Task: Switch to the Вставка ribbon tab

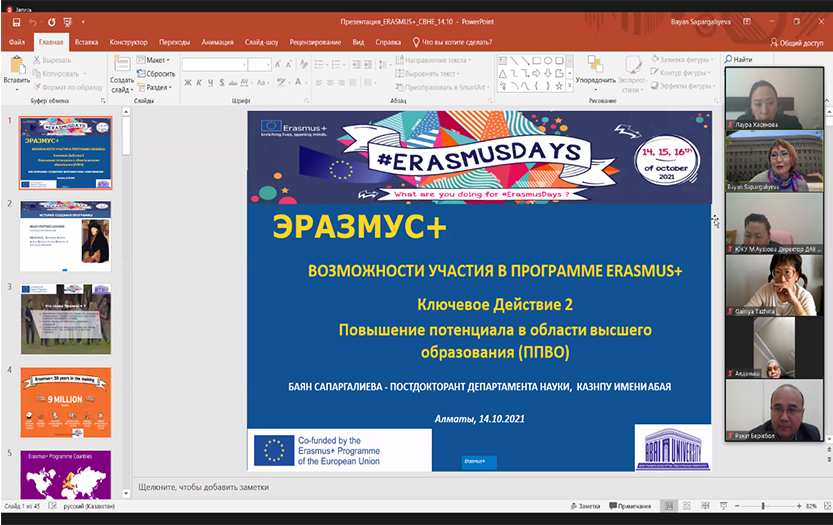Action: [86, 42]
